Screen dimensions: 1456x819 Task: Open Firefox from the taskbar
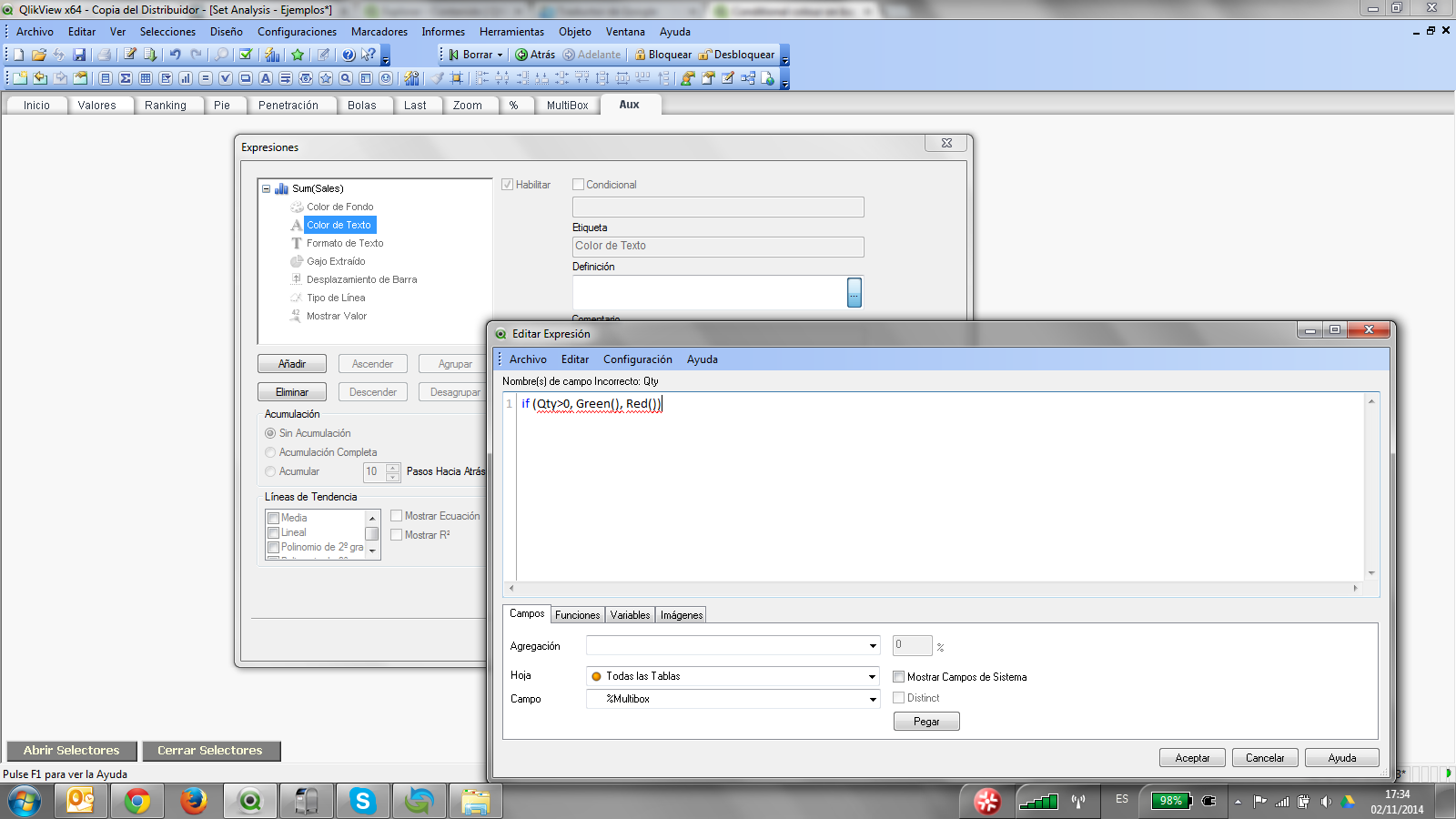(x=193, y=801)
